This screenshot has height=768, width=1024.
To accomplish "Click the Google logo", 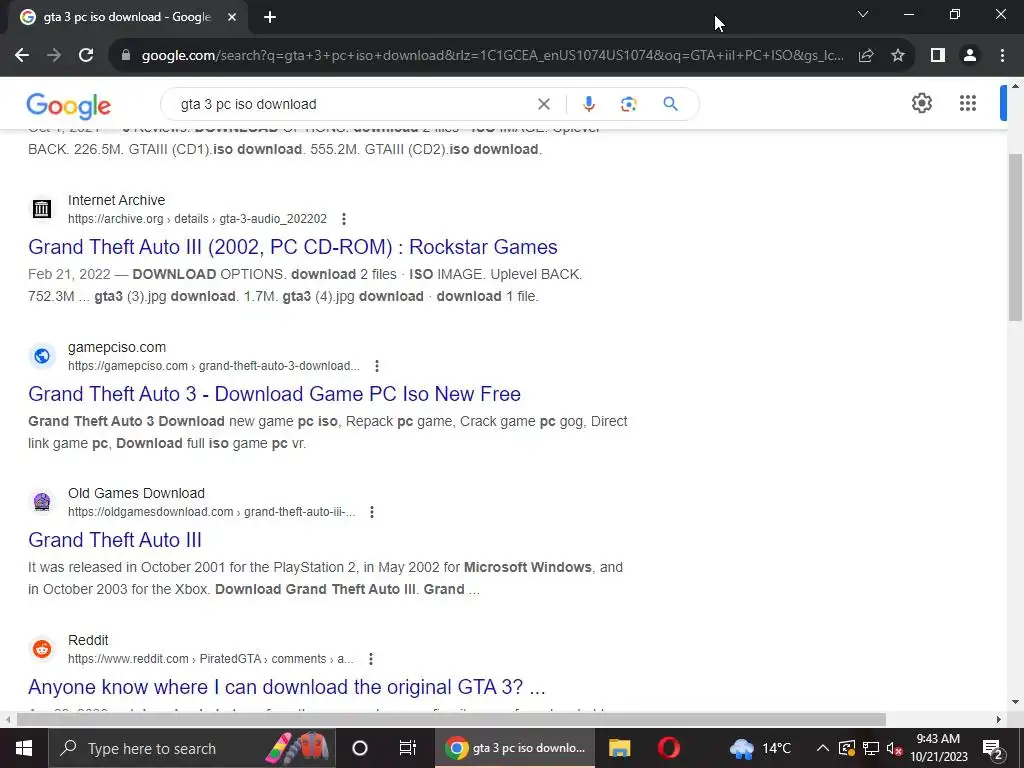I will pos(69,105).
